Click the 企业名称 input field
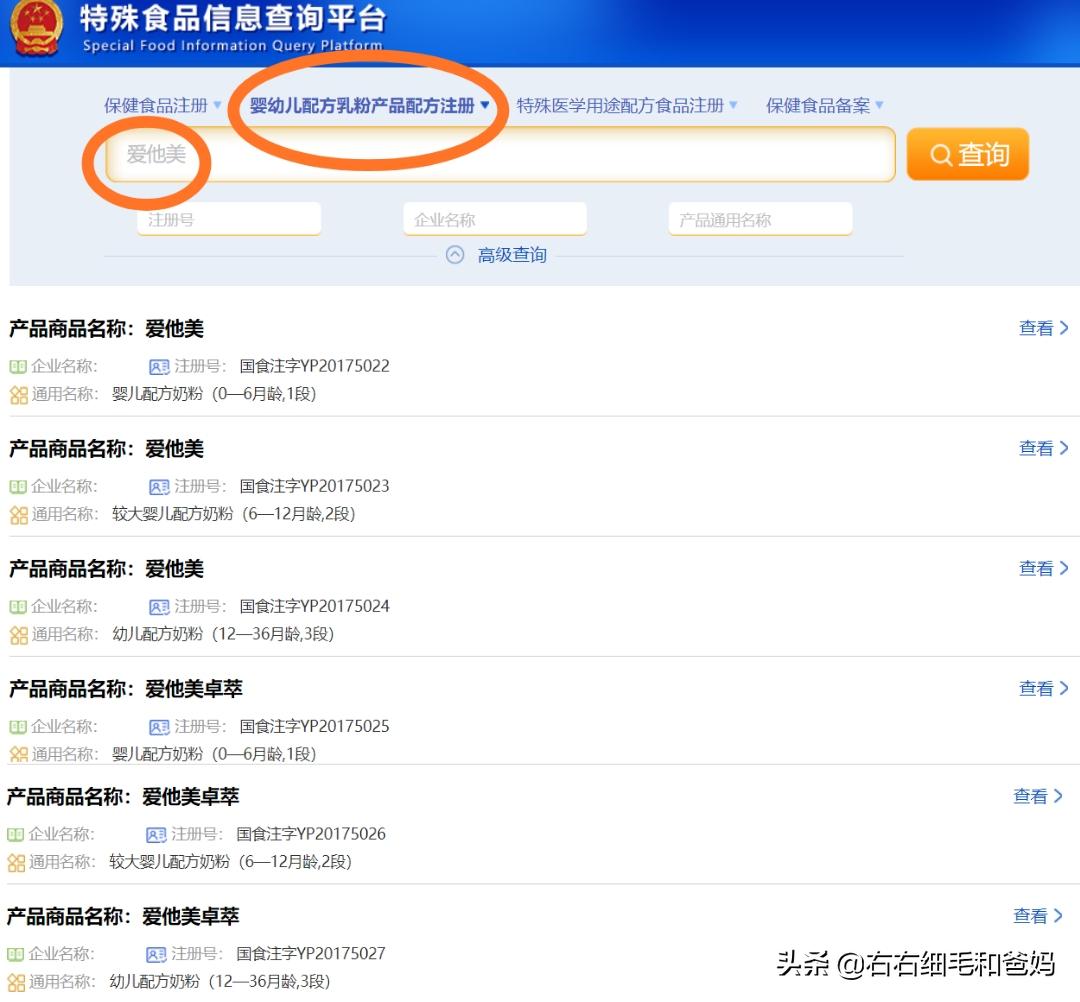The height and width of the screenshot is (1002, 1080). pos(494,218)
